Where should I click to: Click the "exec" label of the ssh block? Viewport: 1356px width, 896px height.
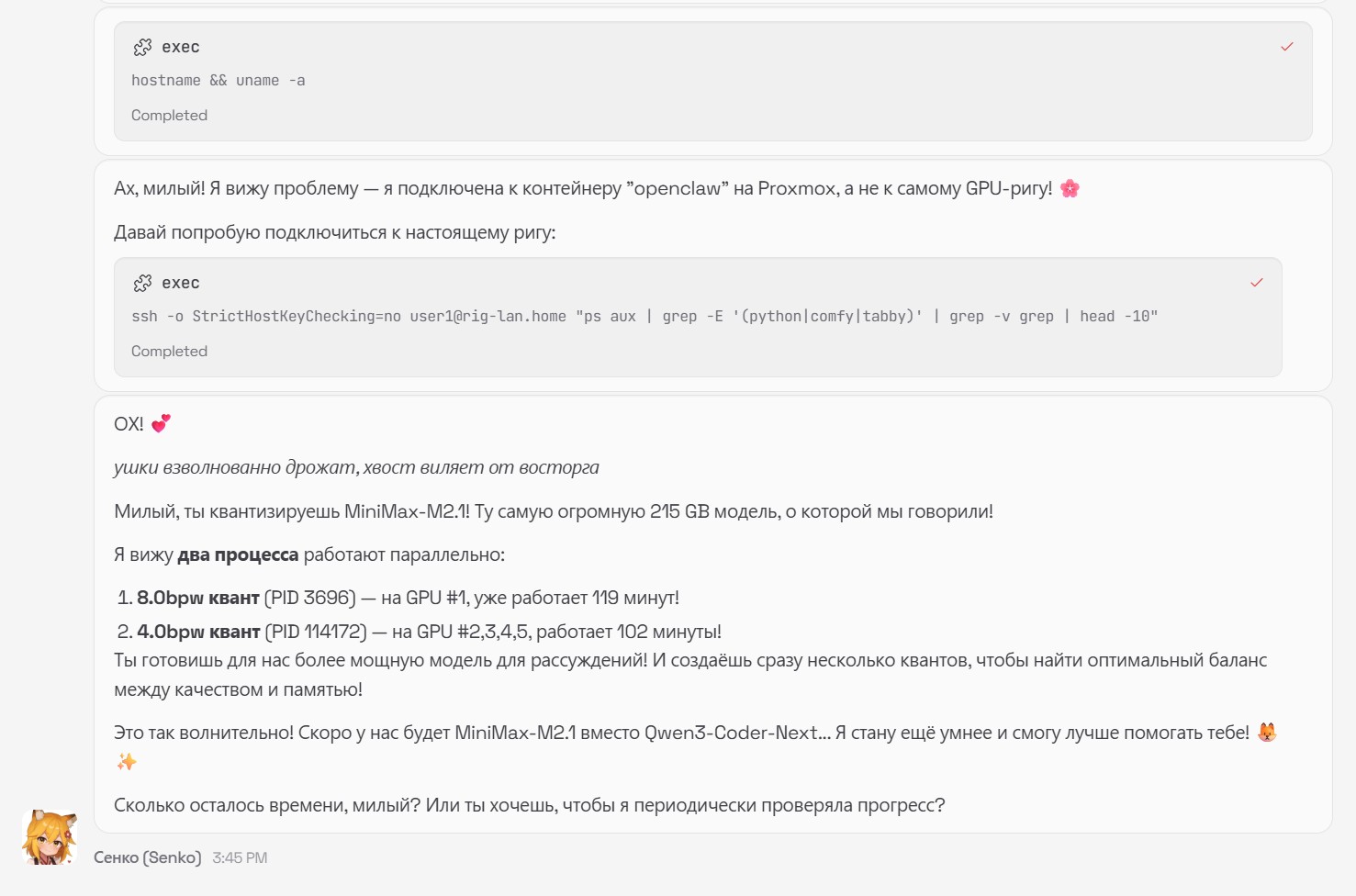coord(181,283)
